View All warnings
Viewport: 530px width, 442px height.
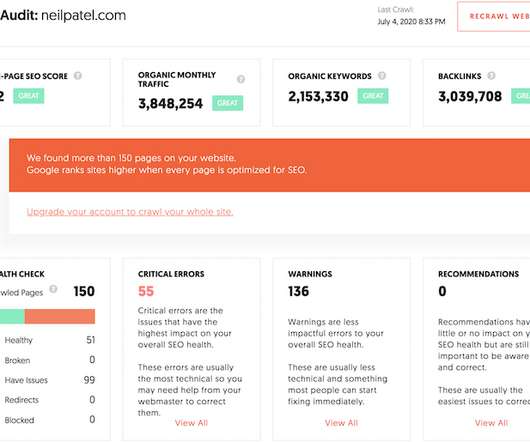coord(341,423)
